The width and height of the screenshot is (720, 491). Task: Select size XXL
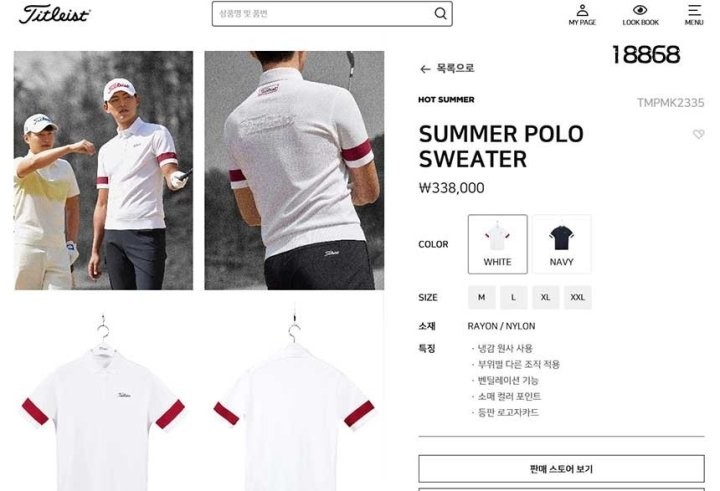(x=578, y=297)
